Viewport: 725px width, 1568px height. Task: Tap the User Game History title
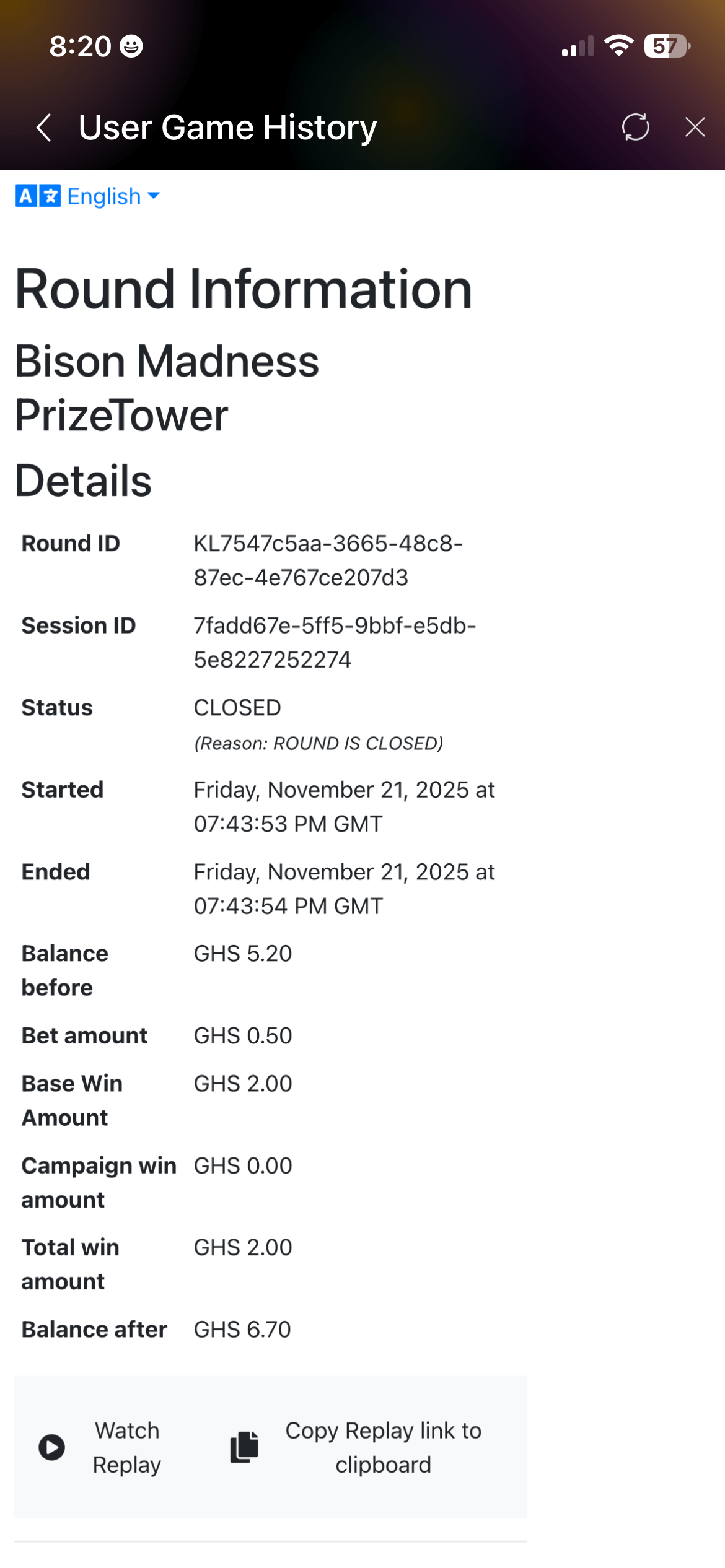tap(227, 128)
